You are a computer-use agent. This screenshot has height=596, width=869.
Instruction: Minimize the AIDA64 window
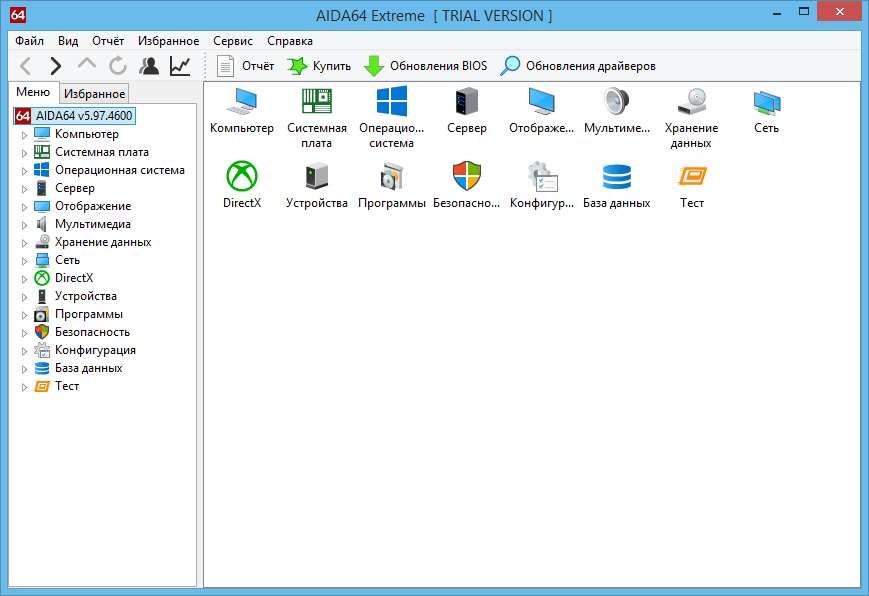776,12
